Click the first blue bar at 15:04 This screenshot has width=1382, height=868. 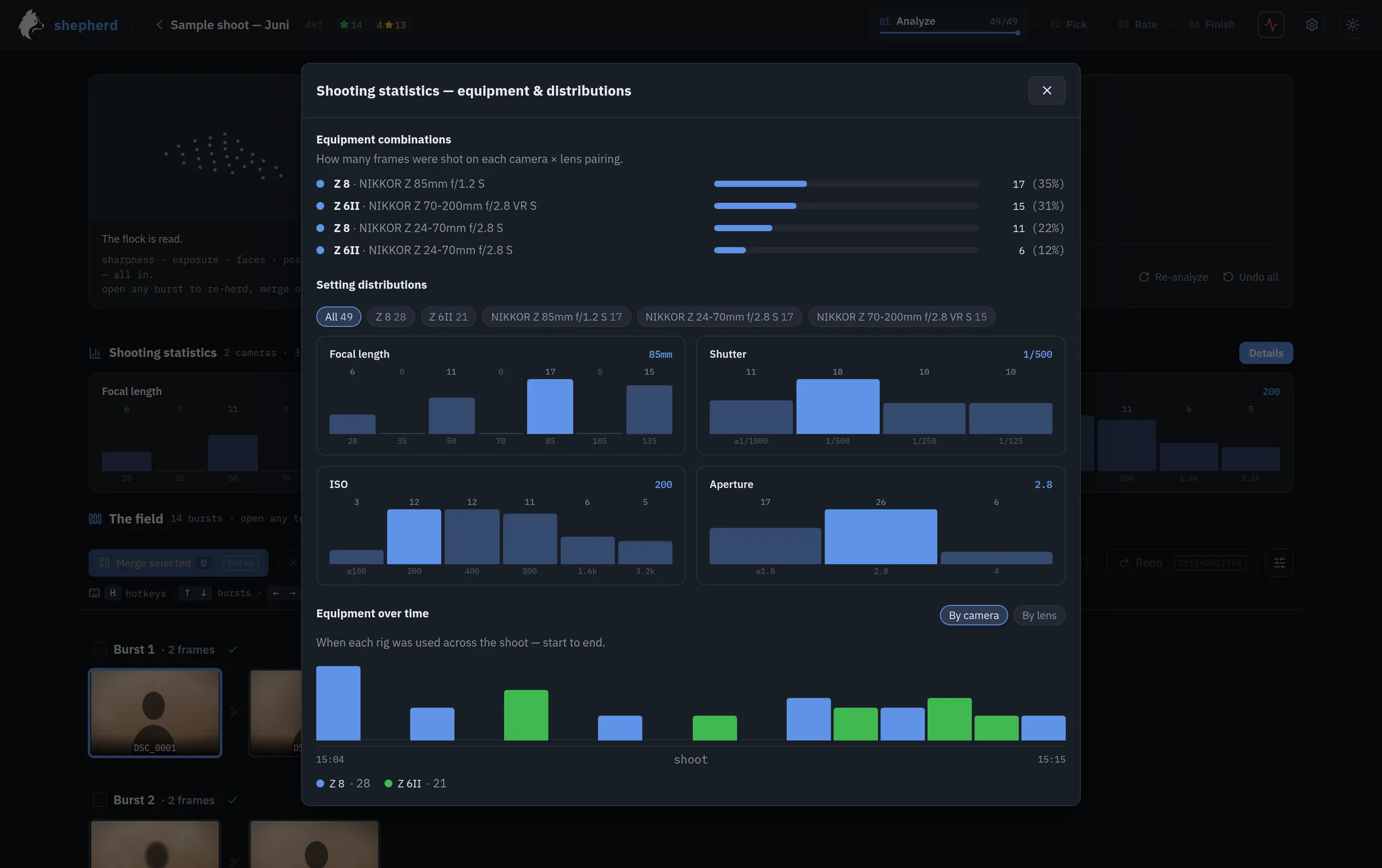pyautogui.click(x=338, y=703)
